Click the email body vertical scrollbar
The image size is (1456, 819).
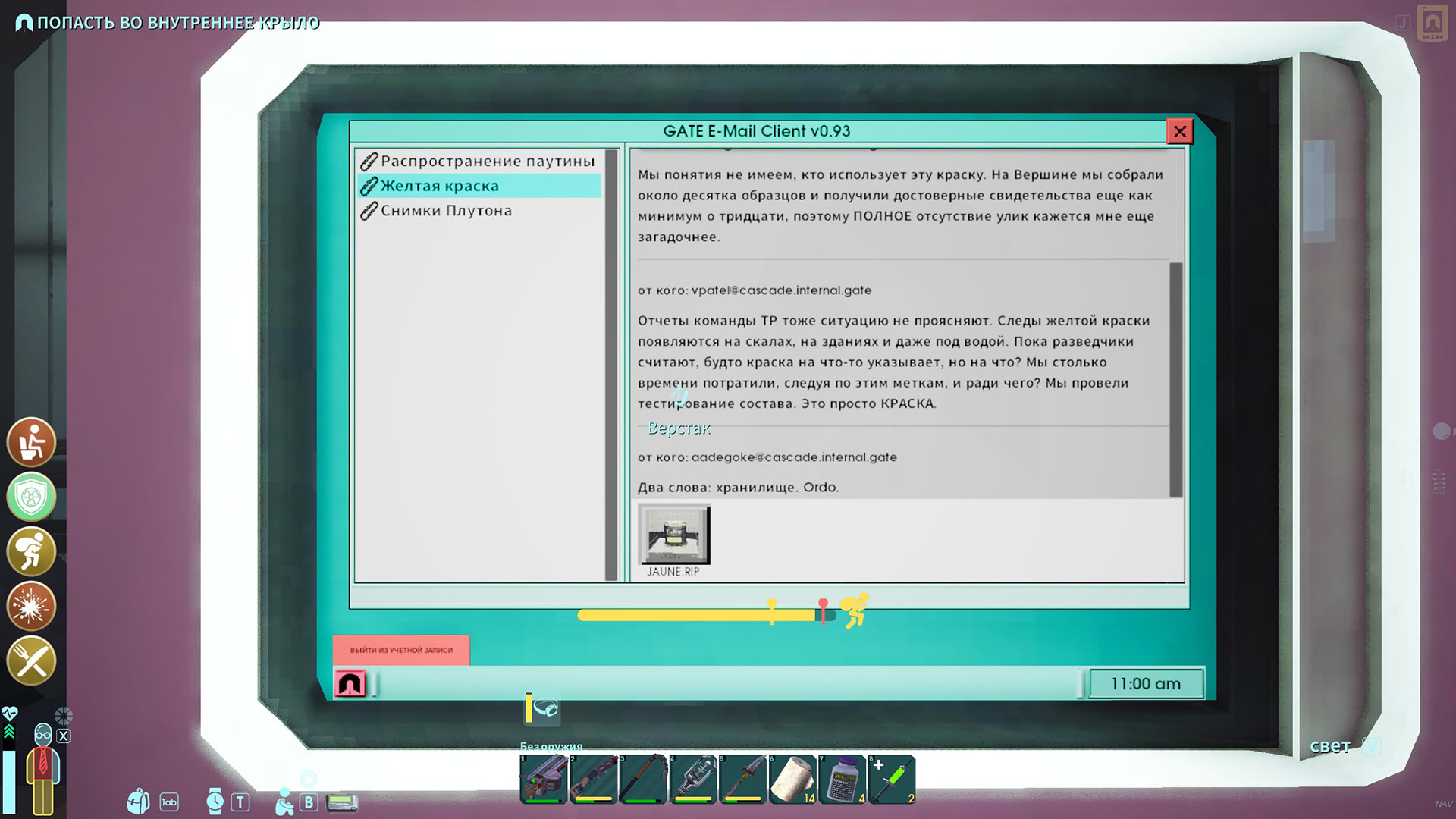pos(1176,379)
